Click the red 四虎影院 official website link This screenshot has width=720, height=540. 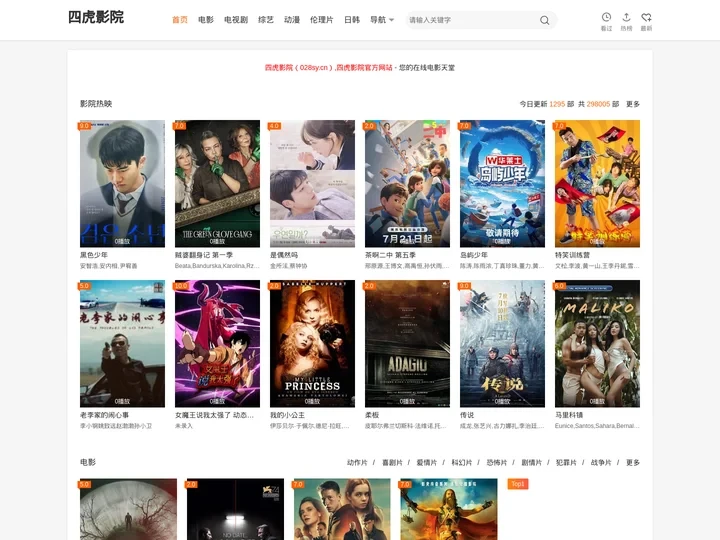328,68
